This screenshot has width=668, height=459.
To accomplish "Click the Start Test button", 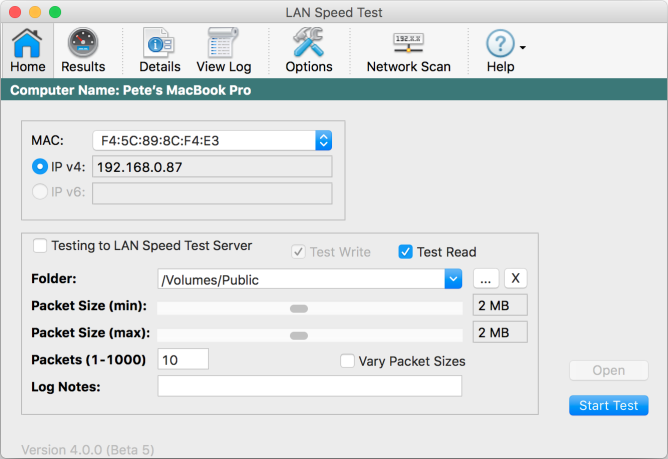I will [608, 405].
